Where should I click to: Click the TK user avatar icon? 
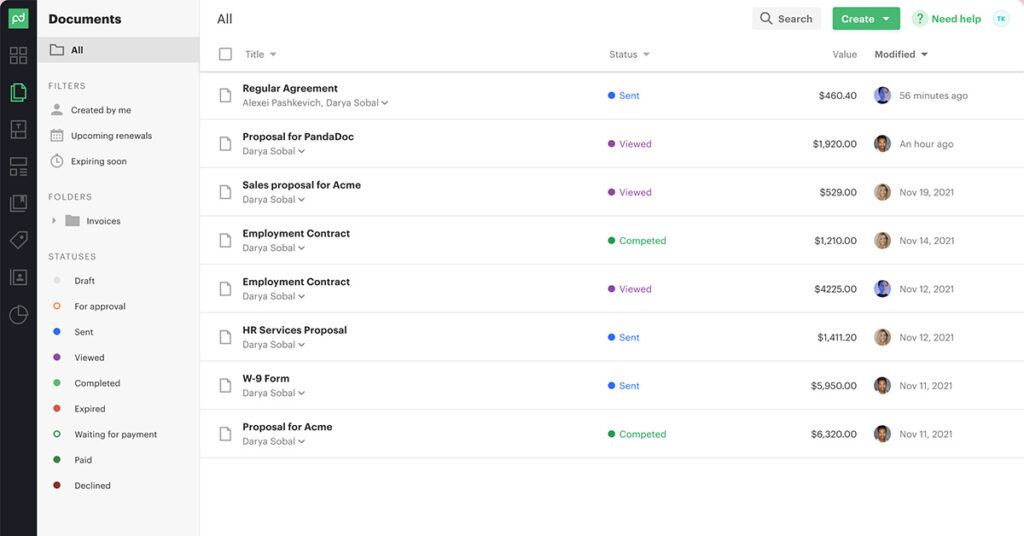1000,19
